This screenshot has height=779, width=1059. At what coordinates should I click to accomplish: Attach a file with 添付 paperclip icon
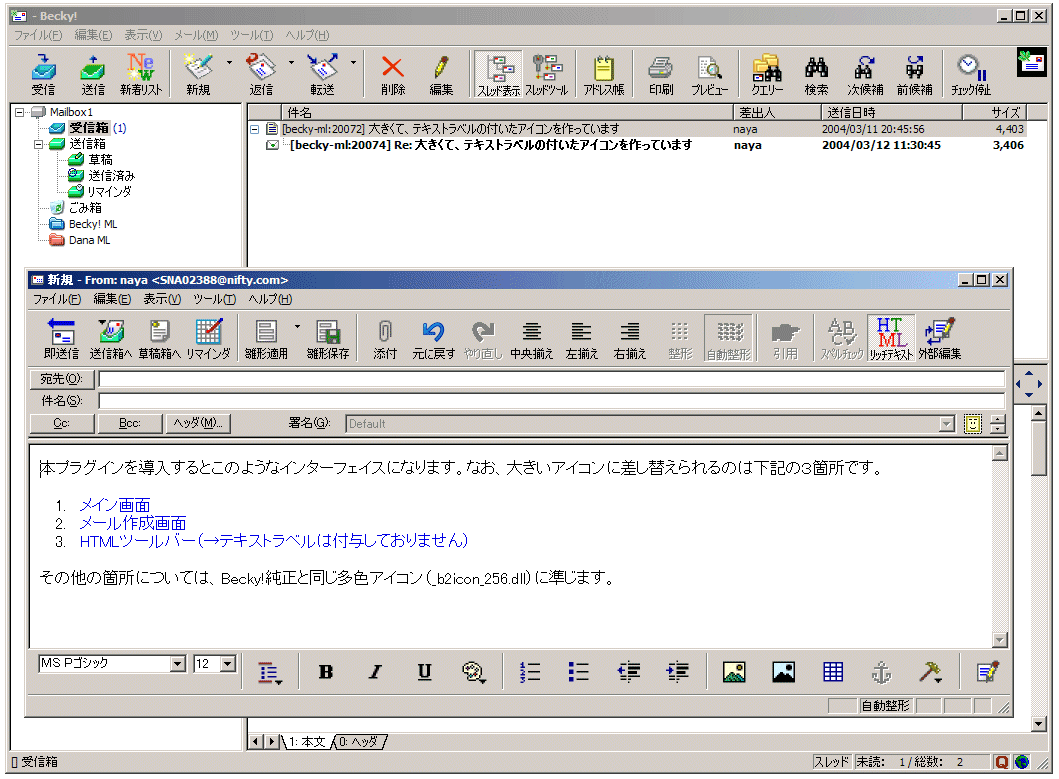[385, 338]
